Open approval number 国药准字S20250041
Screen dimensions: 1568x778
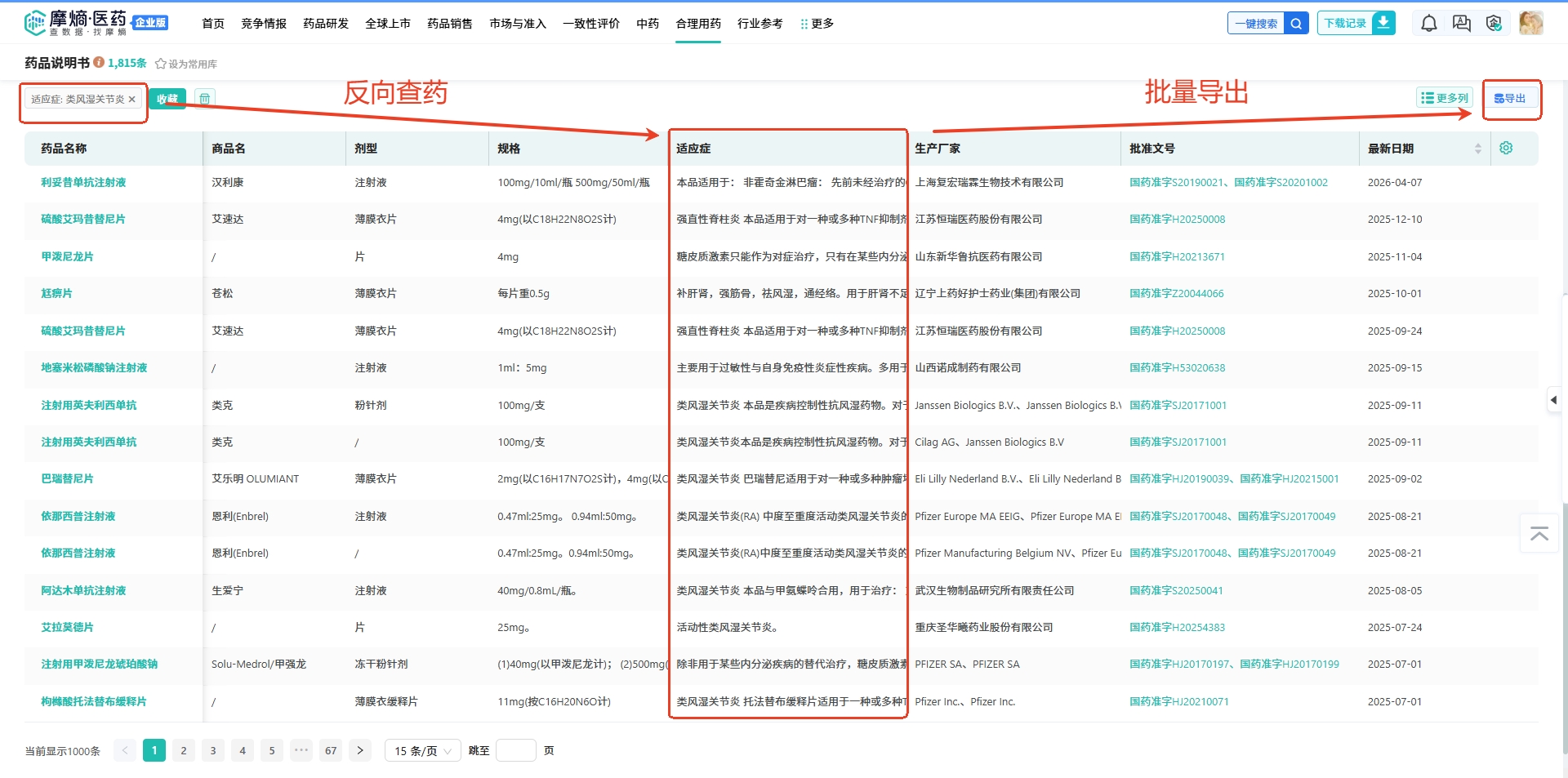tap(1176, 590)
